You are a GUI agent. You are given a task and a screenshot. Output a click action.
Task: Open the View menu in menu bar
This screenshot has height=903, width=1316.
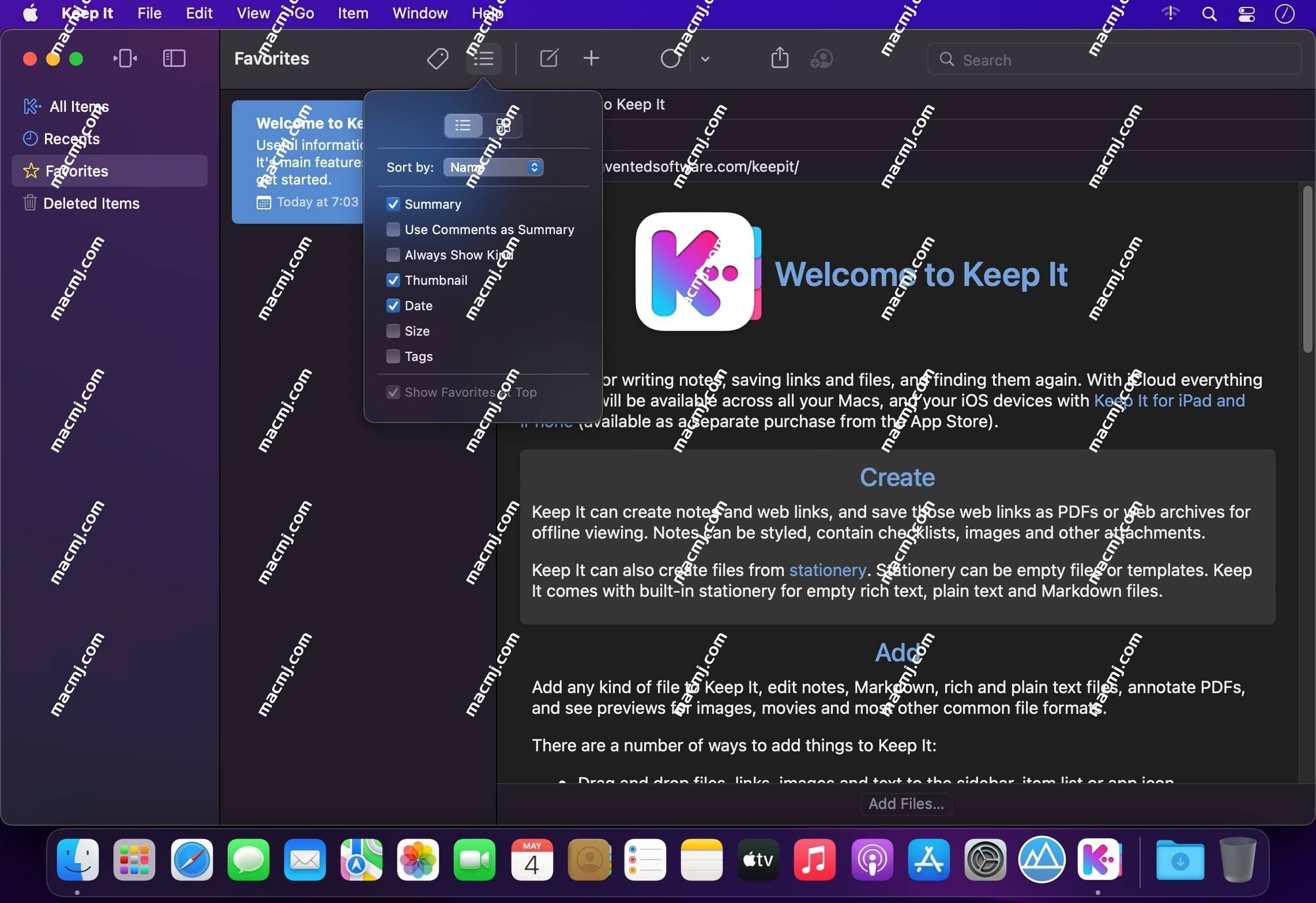pos(253,12)
